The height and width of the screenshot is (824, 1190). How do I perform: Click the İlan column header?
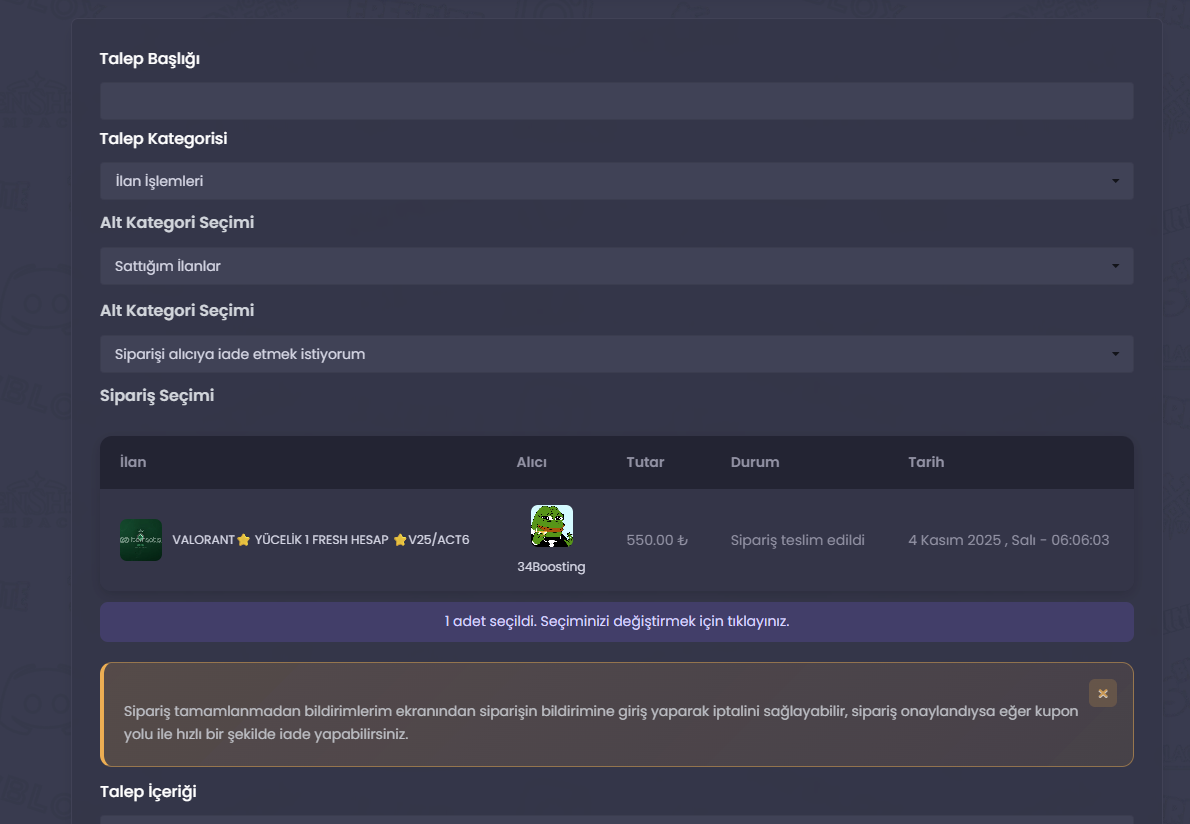(133, 462)
